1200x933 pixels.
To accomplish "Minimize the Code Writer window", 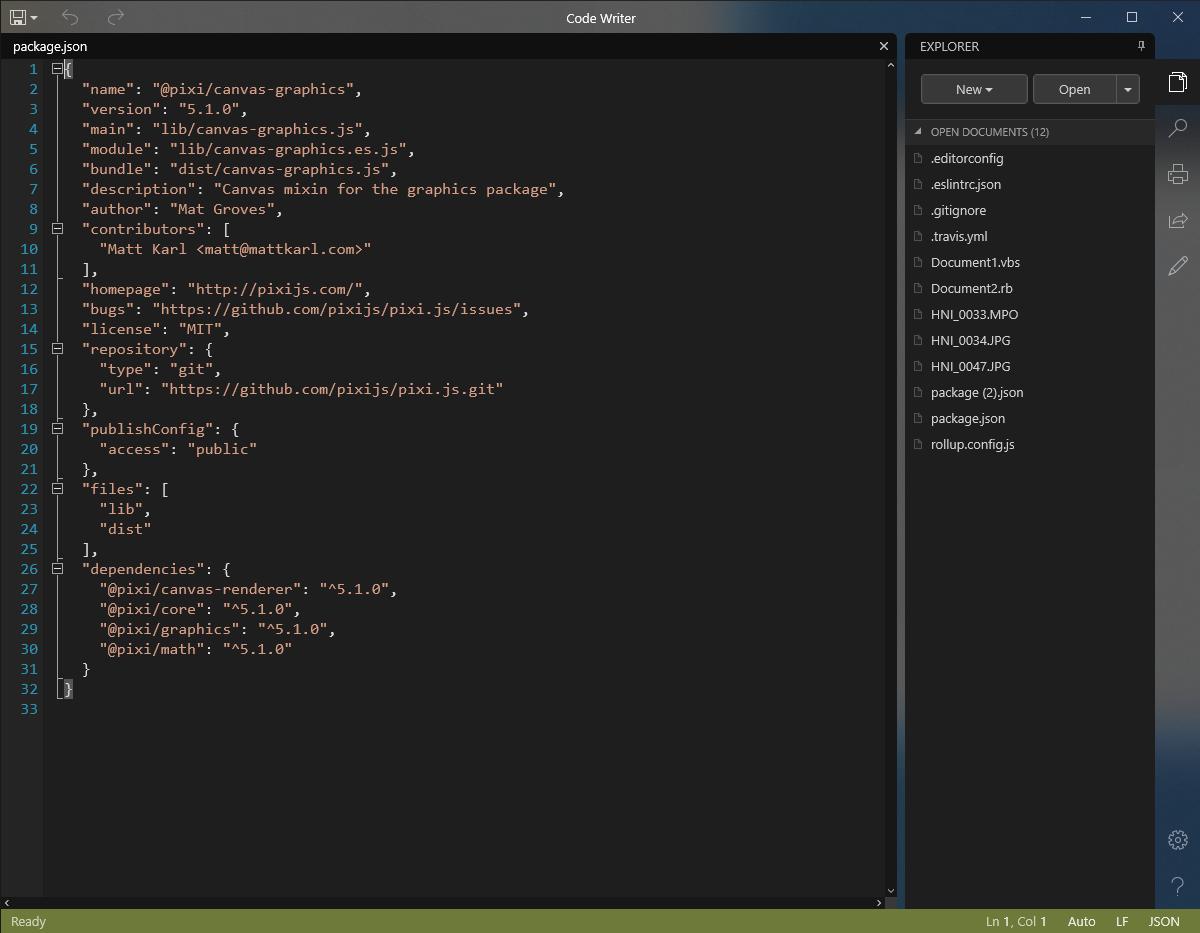I will (x=1087, y=17).
